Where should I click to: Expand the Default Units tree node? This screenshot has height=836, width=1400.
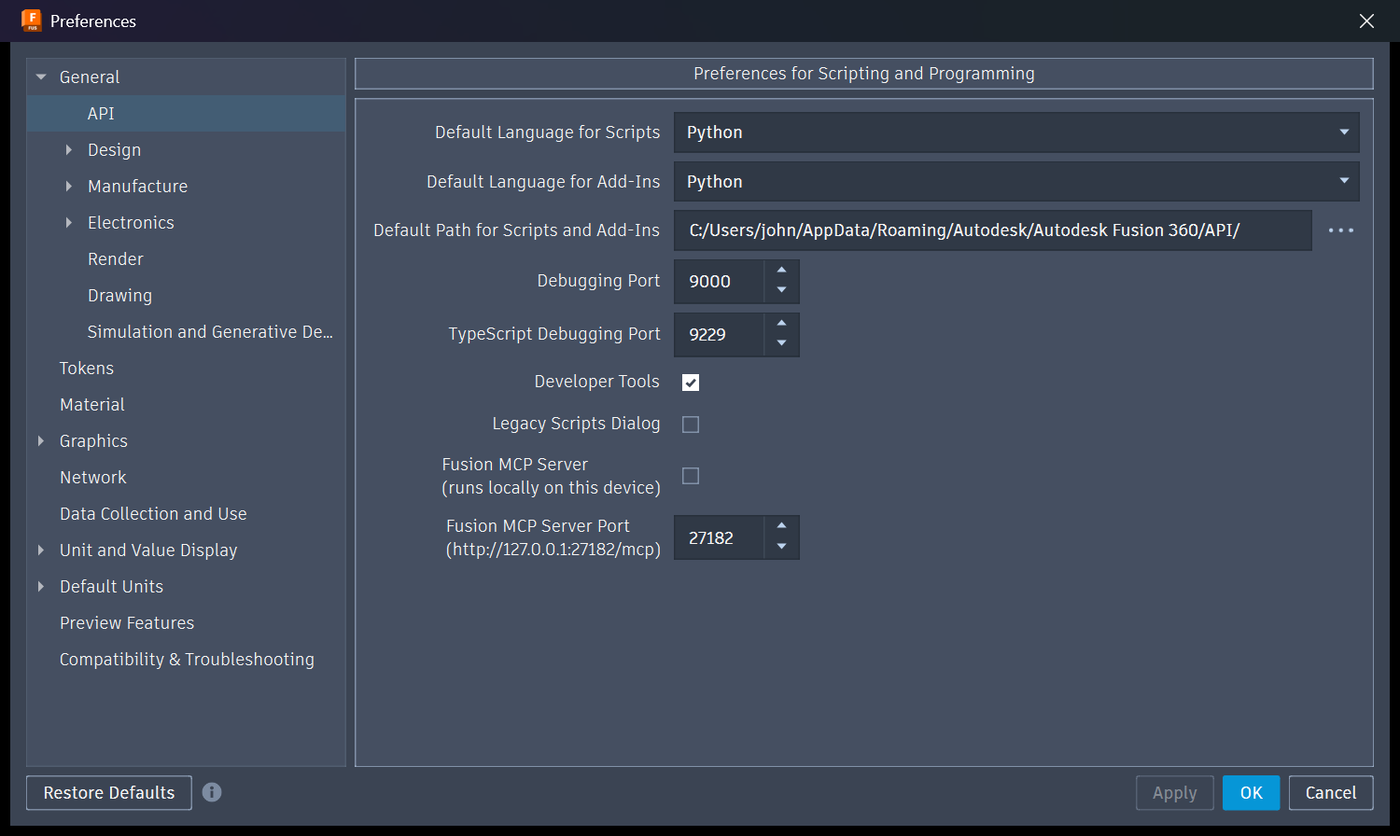41,586
